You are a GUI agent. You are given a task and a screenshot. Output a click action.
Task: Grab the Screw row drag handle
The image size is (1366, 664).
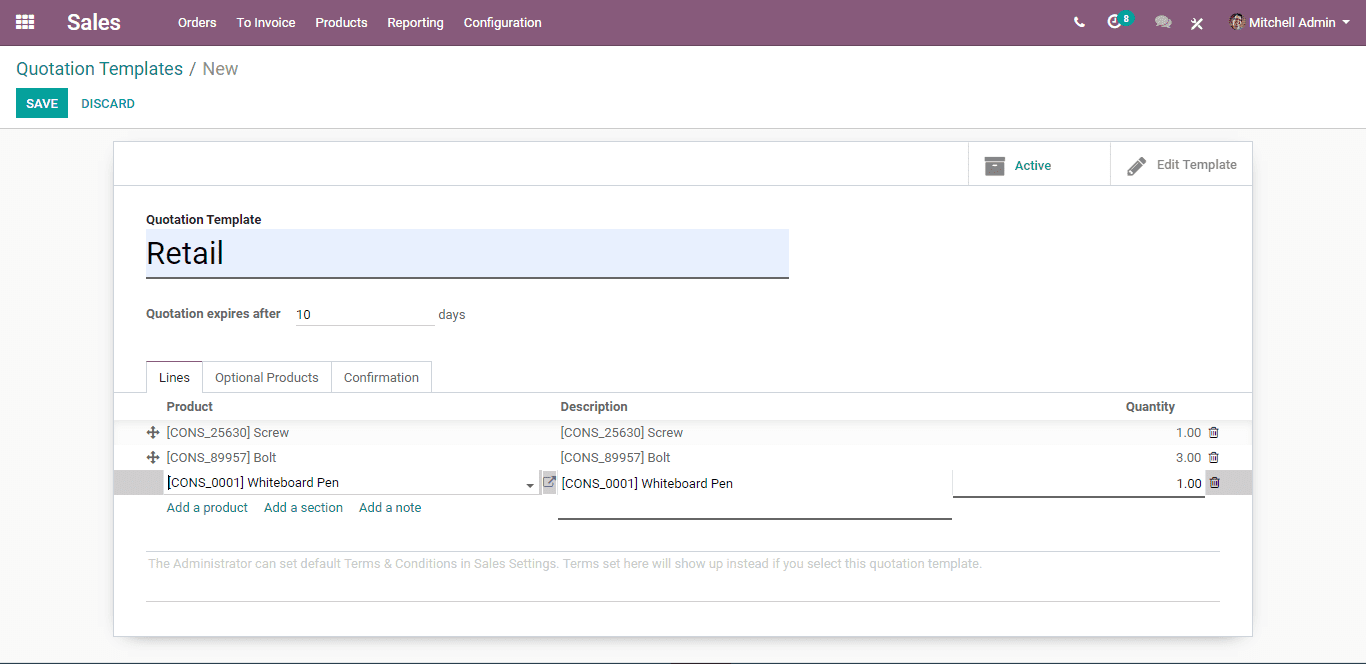(153, 433)
